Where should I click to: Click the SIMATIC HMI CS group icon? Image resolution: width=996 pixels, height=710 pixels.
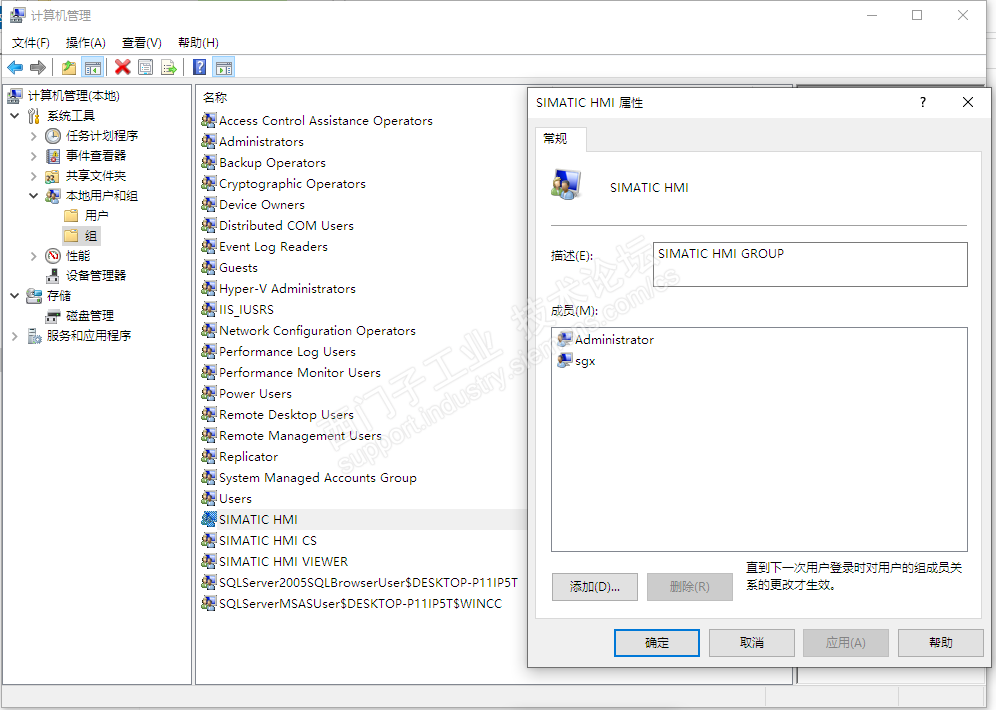(209, 540)
